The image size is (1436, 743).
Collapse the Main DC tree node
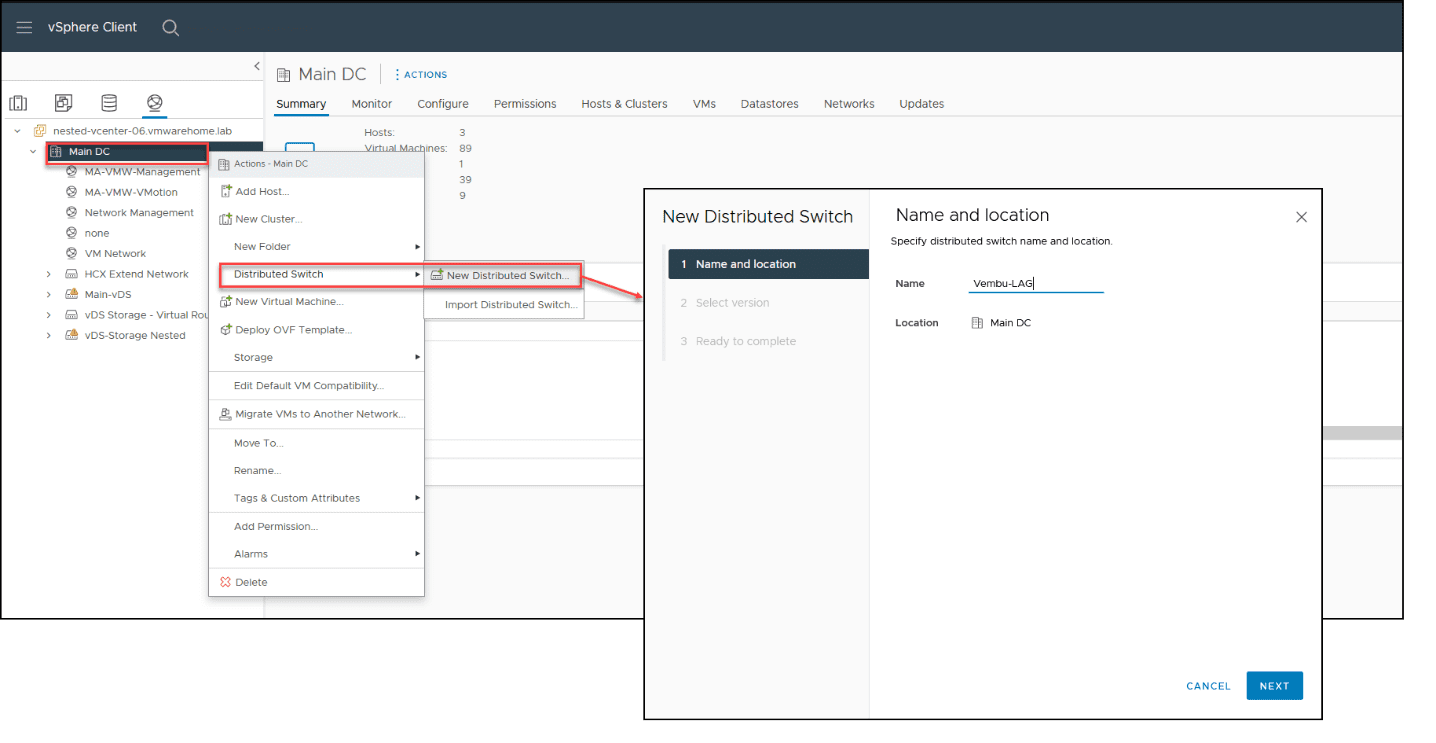[33, 152]
